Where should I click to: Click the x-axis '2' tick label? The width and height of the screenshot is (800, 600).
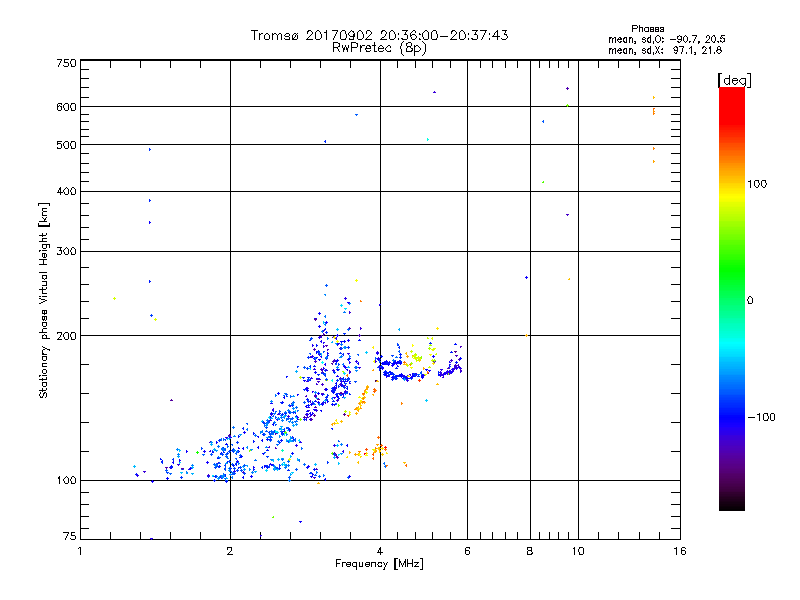[x=230, y=551]
